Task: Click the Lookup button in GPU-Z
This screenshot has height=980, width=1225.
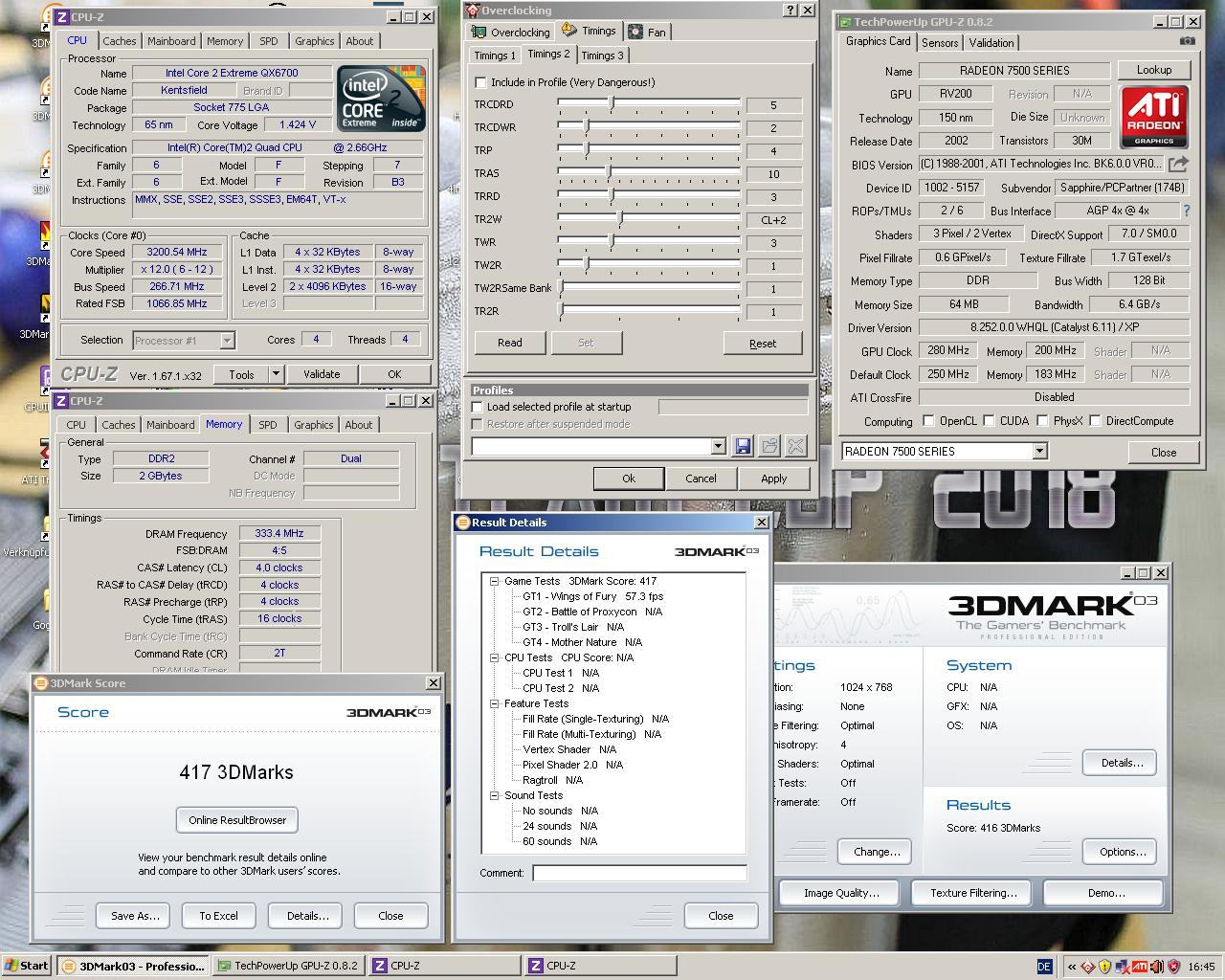Action: point(1154,70)
